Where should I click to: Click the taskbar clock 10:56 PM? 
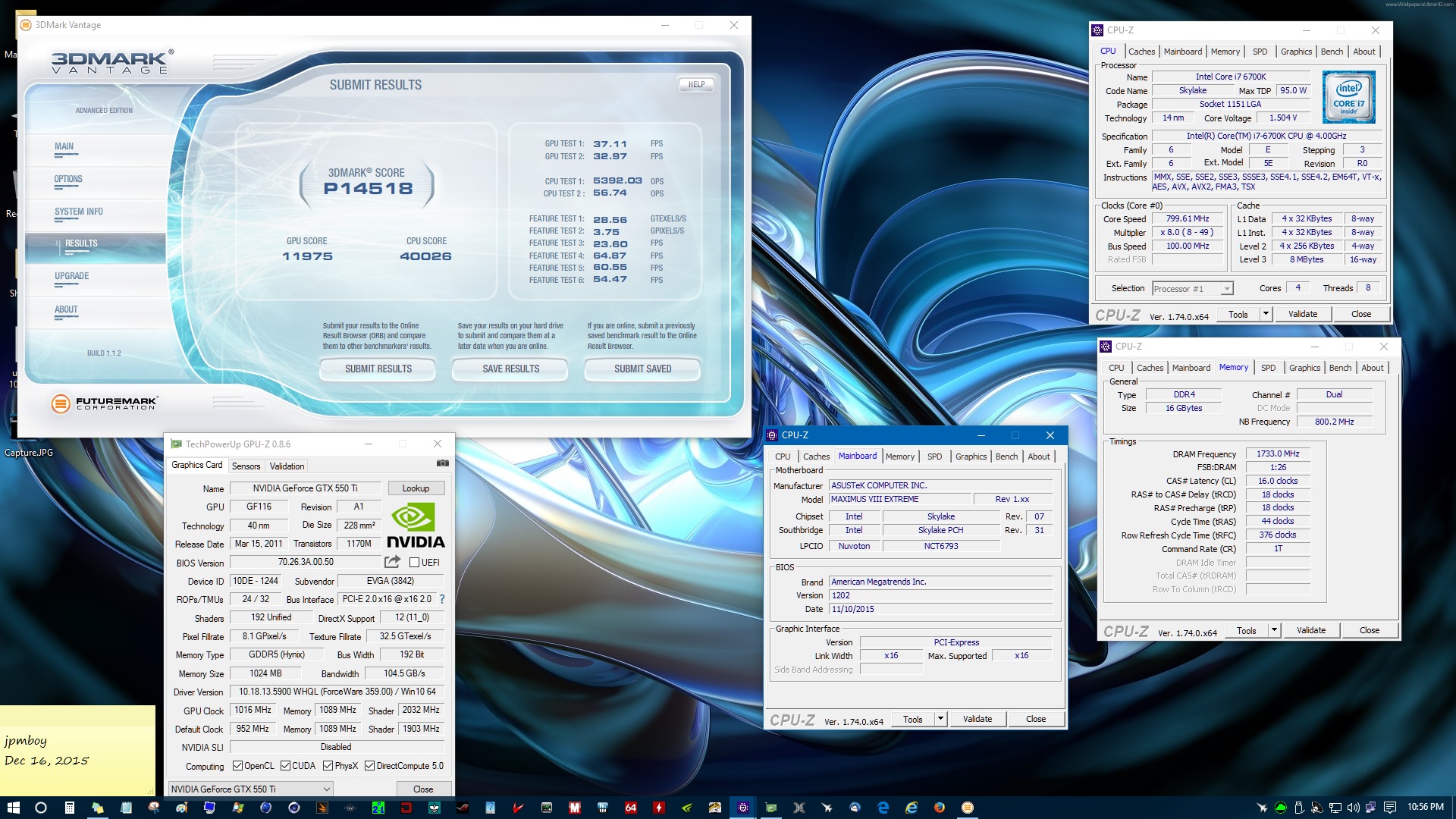pyautogui.click(x=1425, y=807)
